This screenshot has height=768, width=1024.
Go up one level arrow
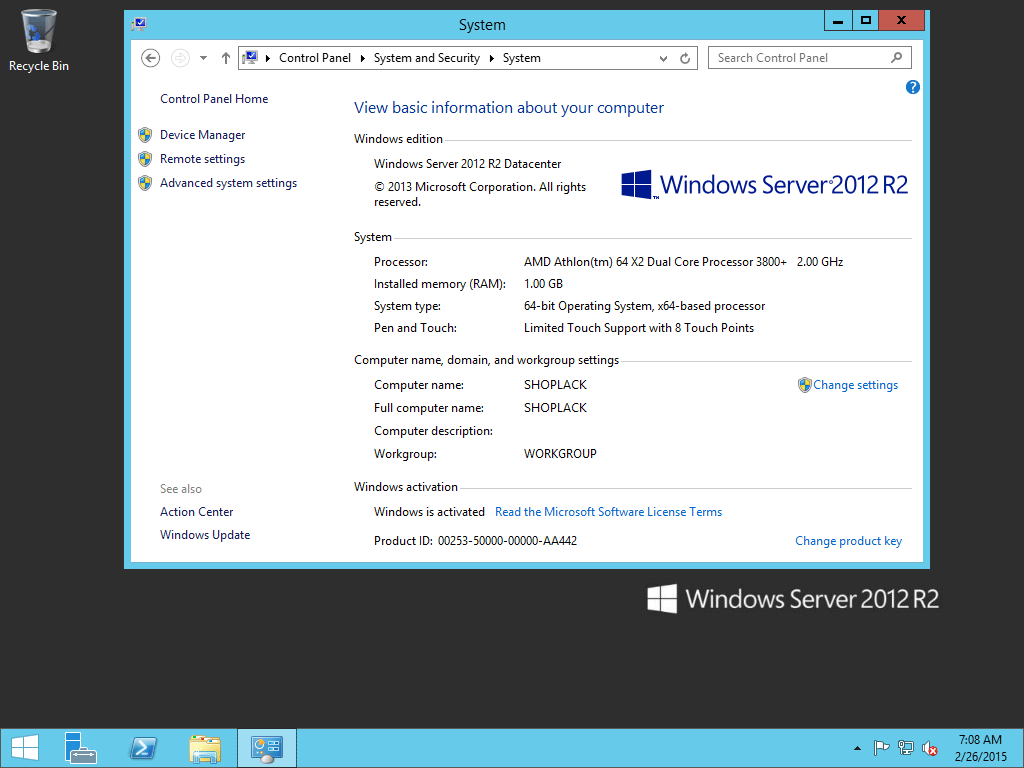coord(225,58)
